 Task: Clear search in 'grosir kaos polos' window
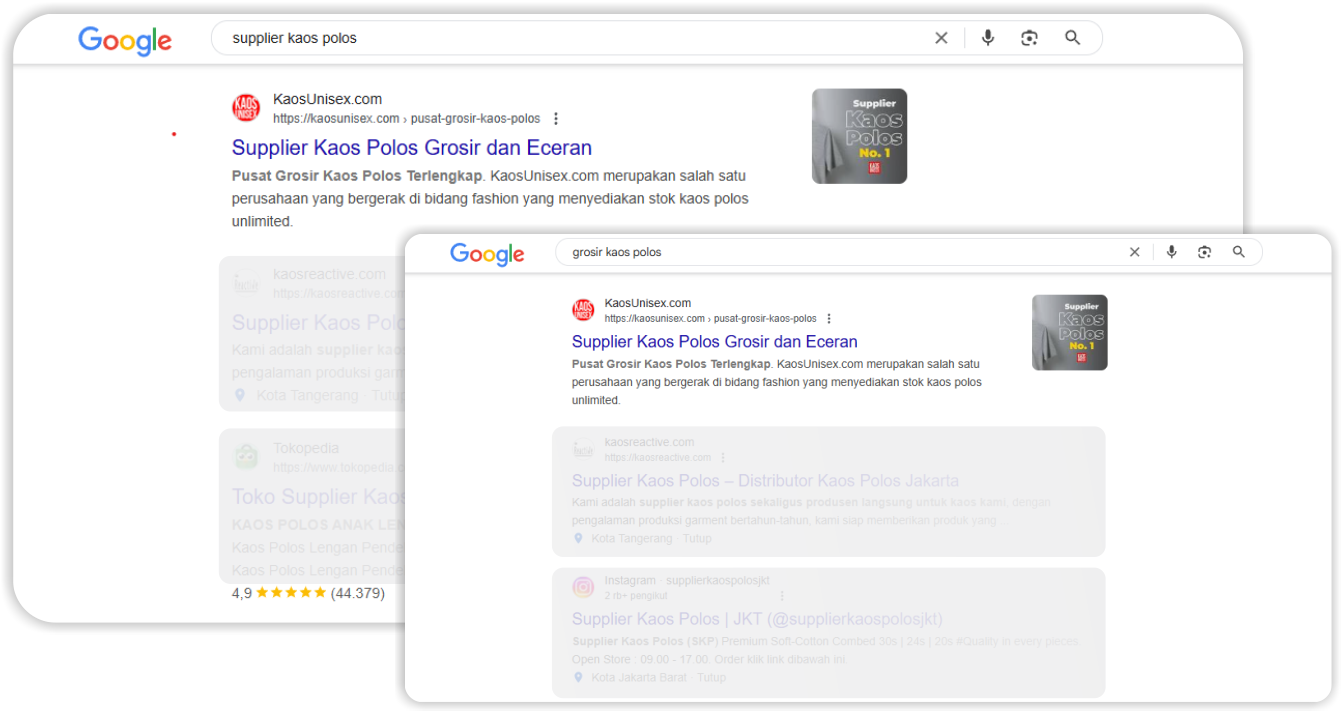pos(1134,252)
